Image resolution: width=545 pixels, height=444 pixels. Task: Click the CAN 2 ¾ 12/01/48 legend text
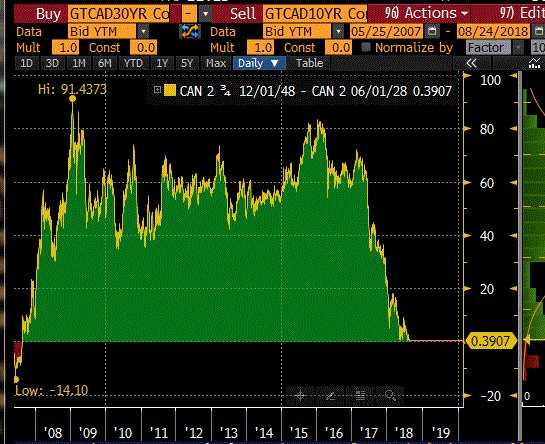pos(237,91)
